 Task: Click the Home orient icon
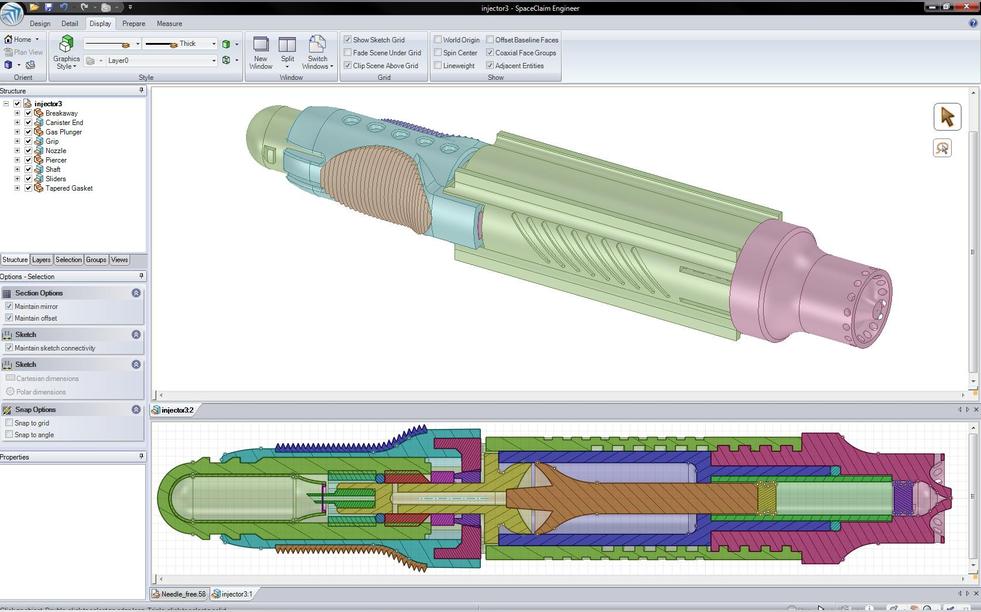pyautogui.click(x=9, y=40)
